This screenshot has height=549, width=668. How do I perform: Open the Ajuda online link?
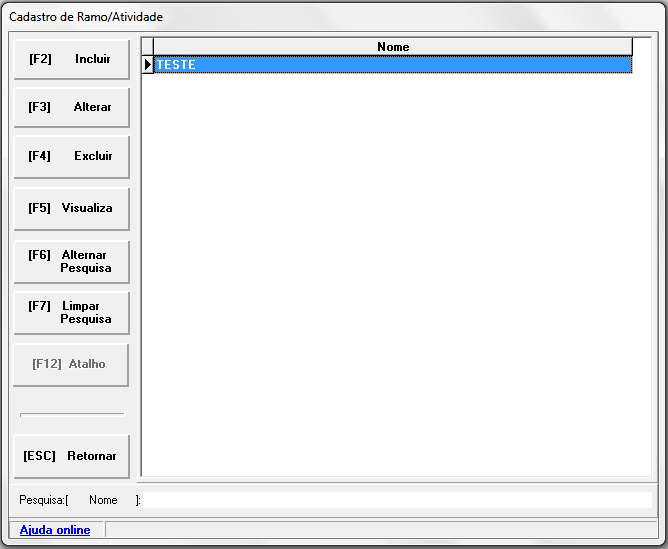55,530
